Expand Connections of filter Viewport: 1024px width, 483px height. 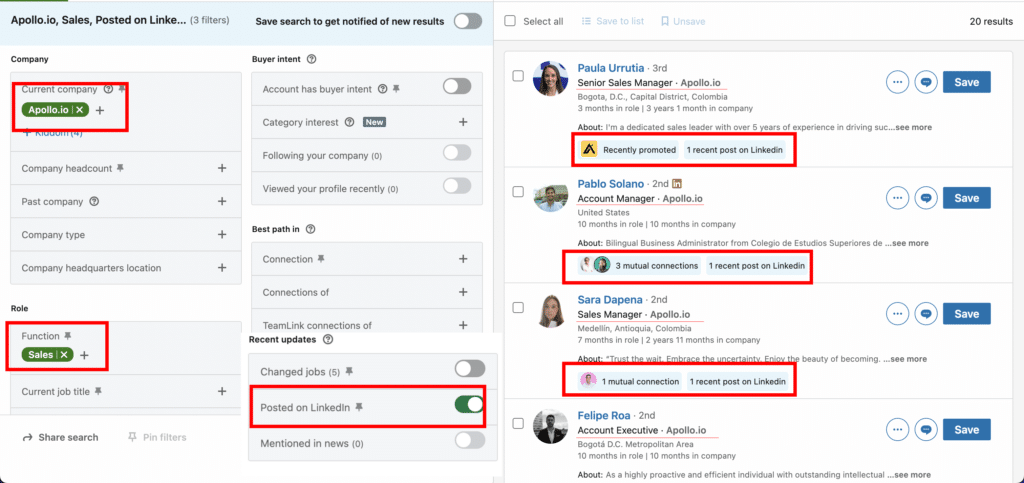463,292
